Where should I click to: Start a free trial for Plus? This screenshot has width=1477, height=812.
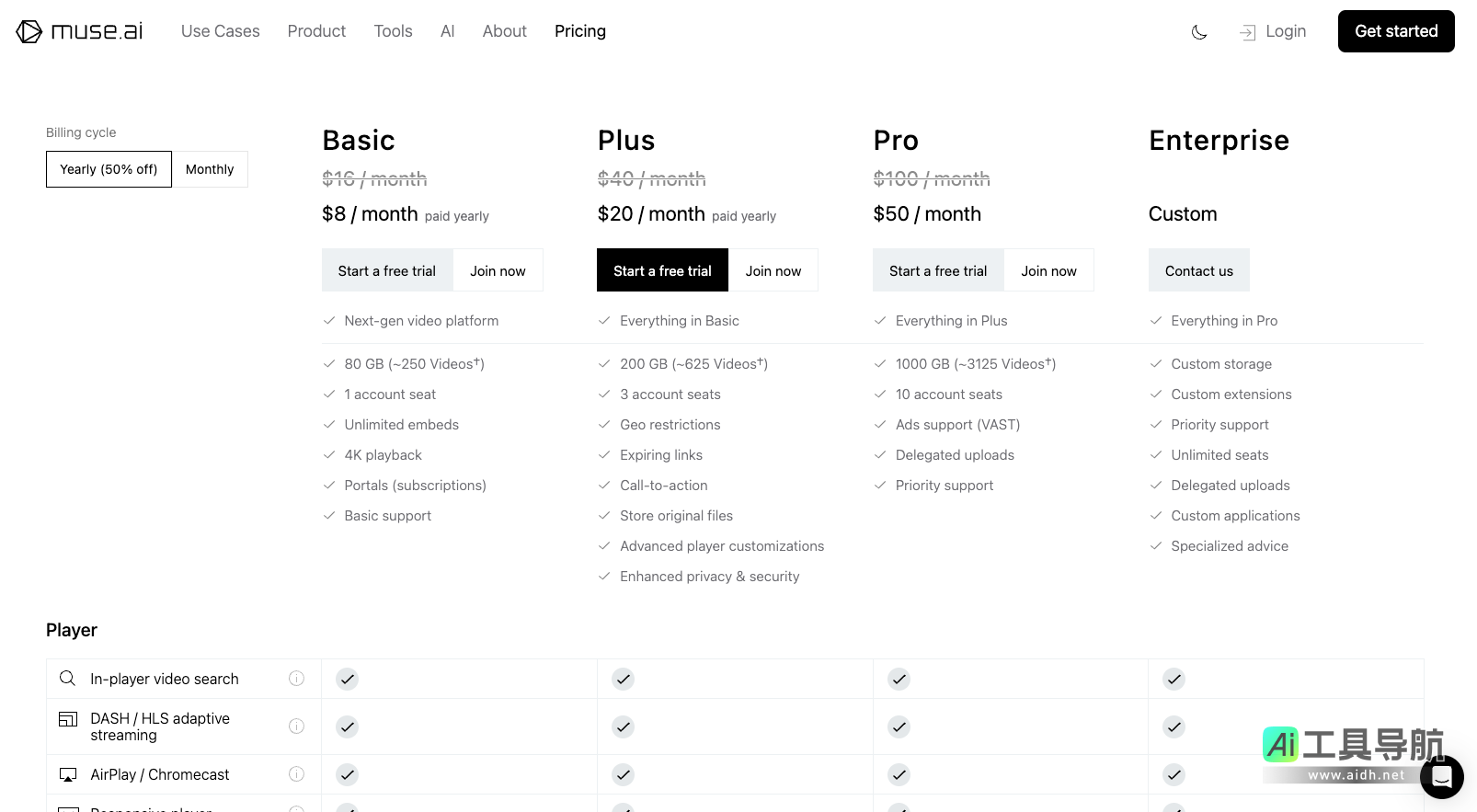662,270
